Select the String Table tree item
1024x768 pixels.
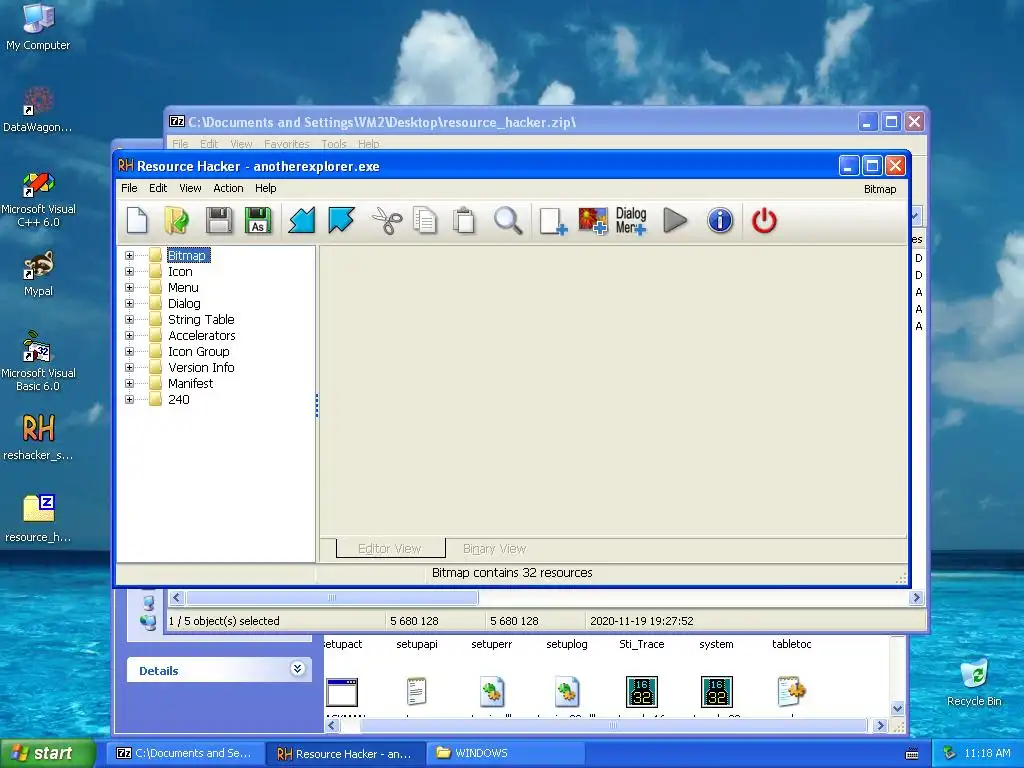point(201,319)
